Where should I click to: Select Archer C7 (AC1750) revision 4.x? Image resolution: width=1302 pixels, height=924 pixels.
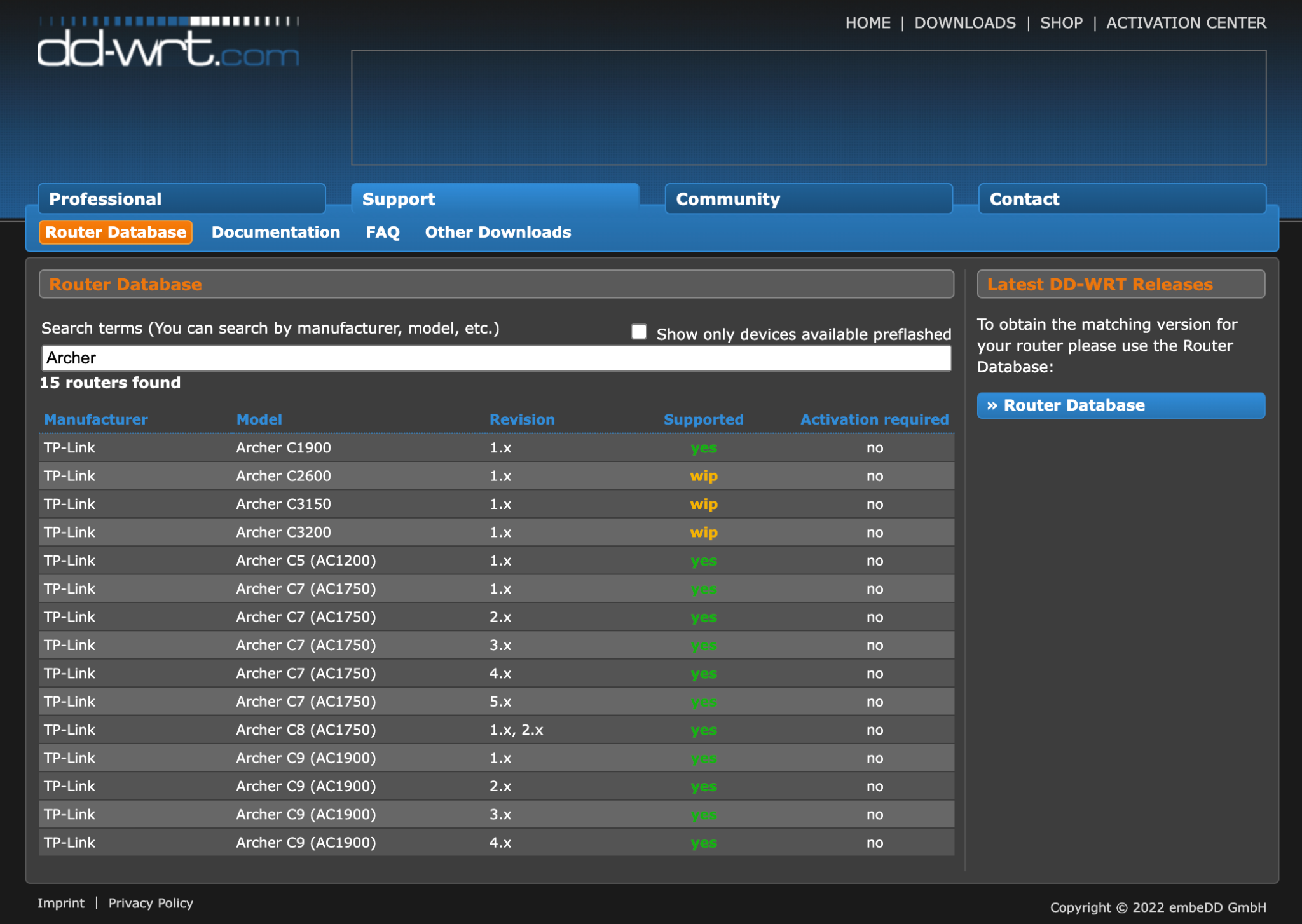(497, 674)
